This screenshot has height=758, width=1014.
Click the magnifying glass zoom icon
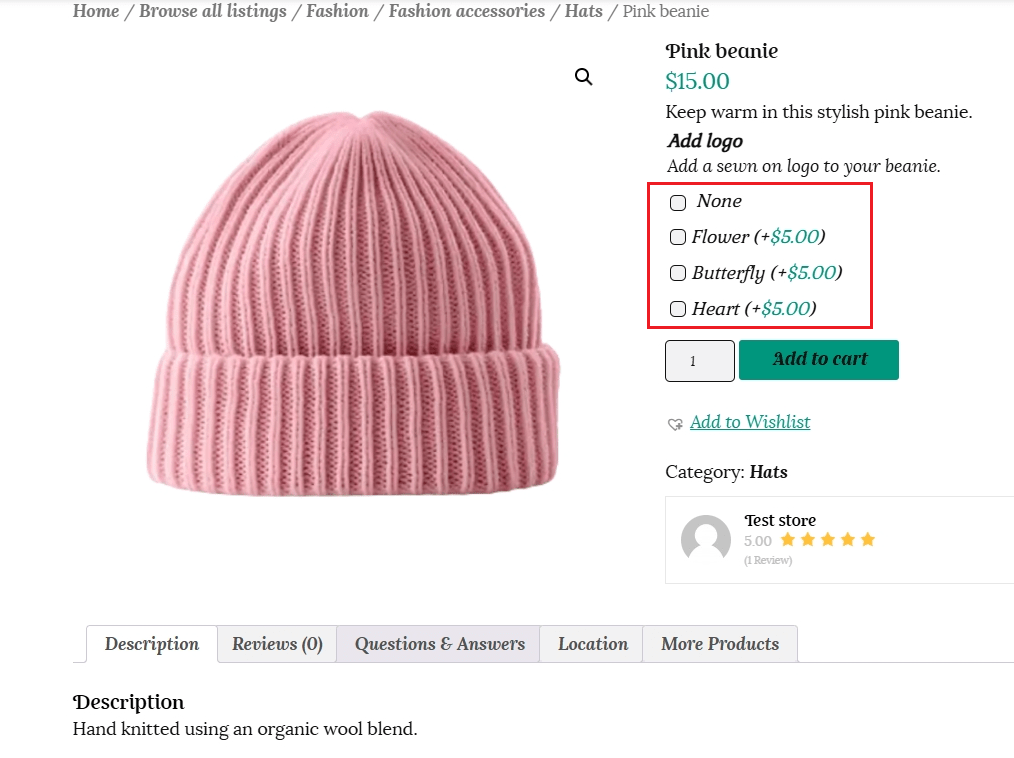[584, 77]
